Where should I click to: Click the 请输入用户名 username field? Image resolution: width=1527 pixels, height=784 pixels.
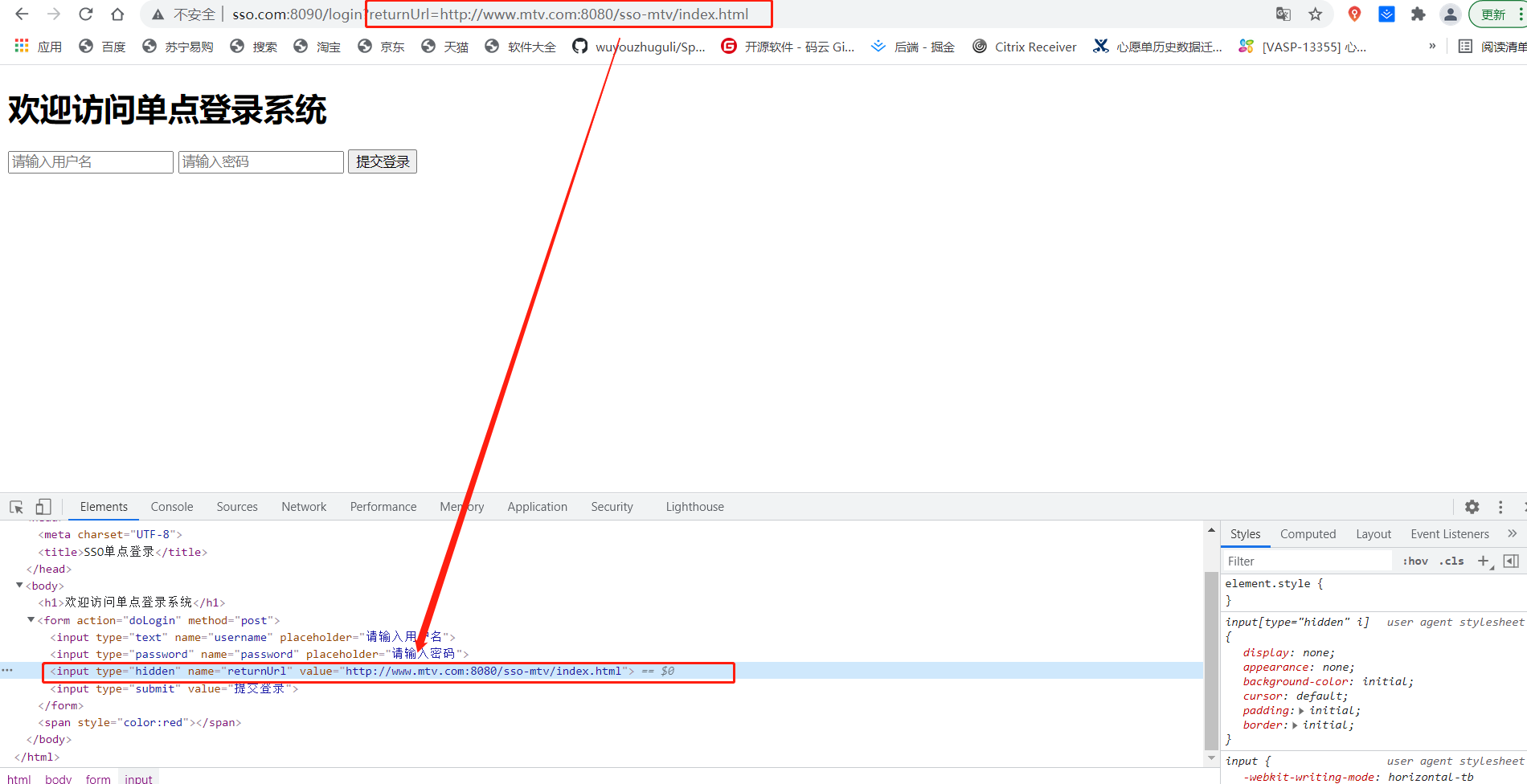click(x=90, y=161)
